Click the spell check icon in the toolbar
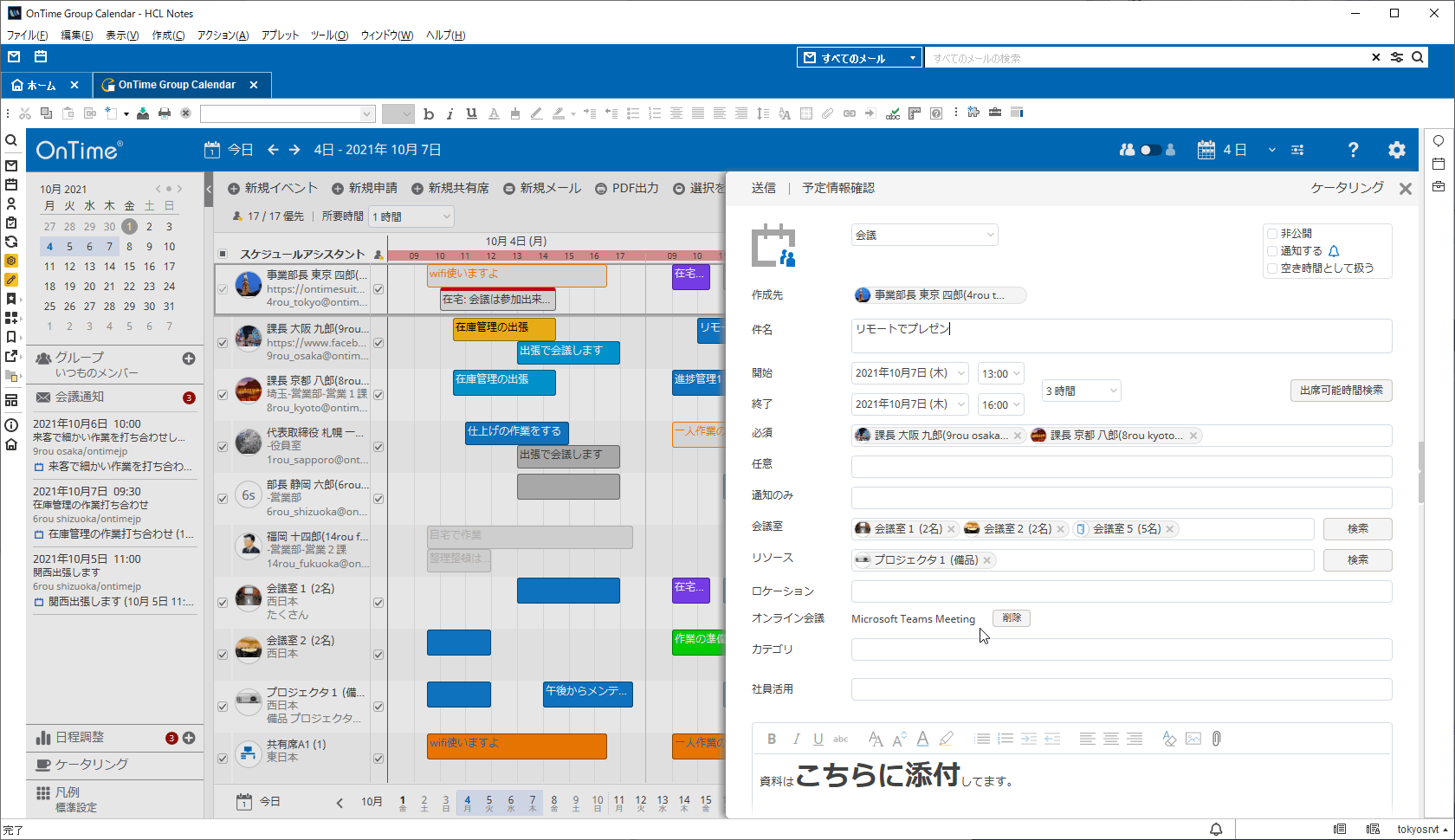This screenshot has height=840, width=1455. pos(895,113)
